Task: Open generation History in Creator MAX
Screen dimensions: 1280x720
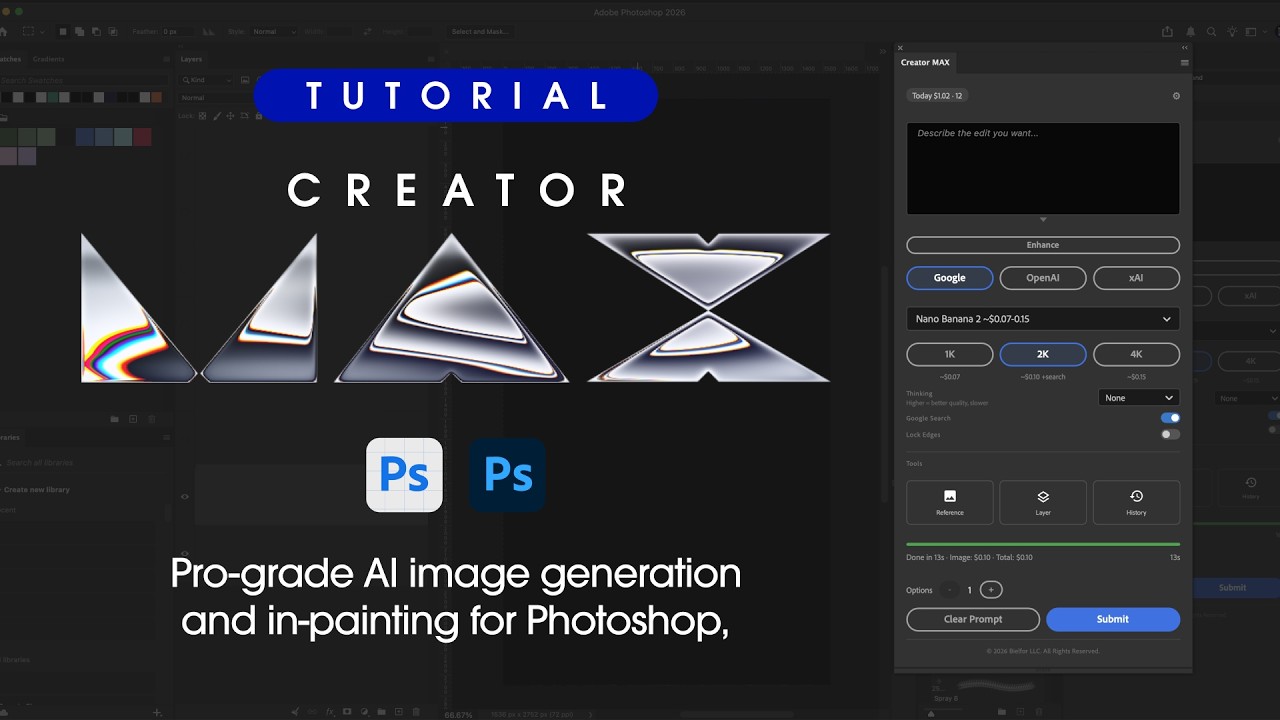Action: click(1136, 502)
